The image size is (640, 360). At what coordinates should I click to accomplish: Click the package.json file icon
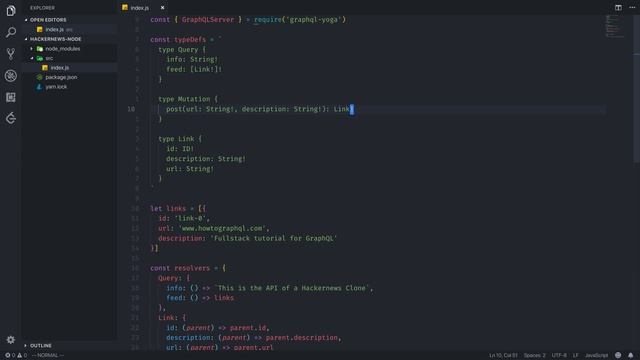tap(40, 77)
